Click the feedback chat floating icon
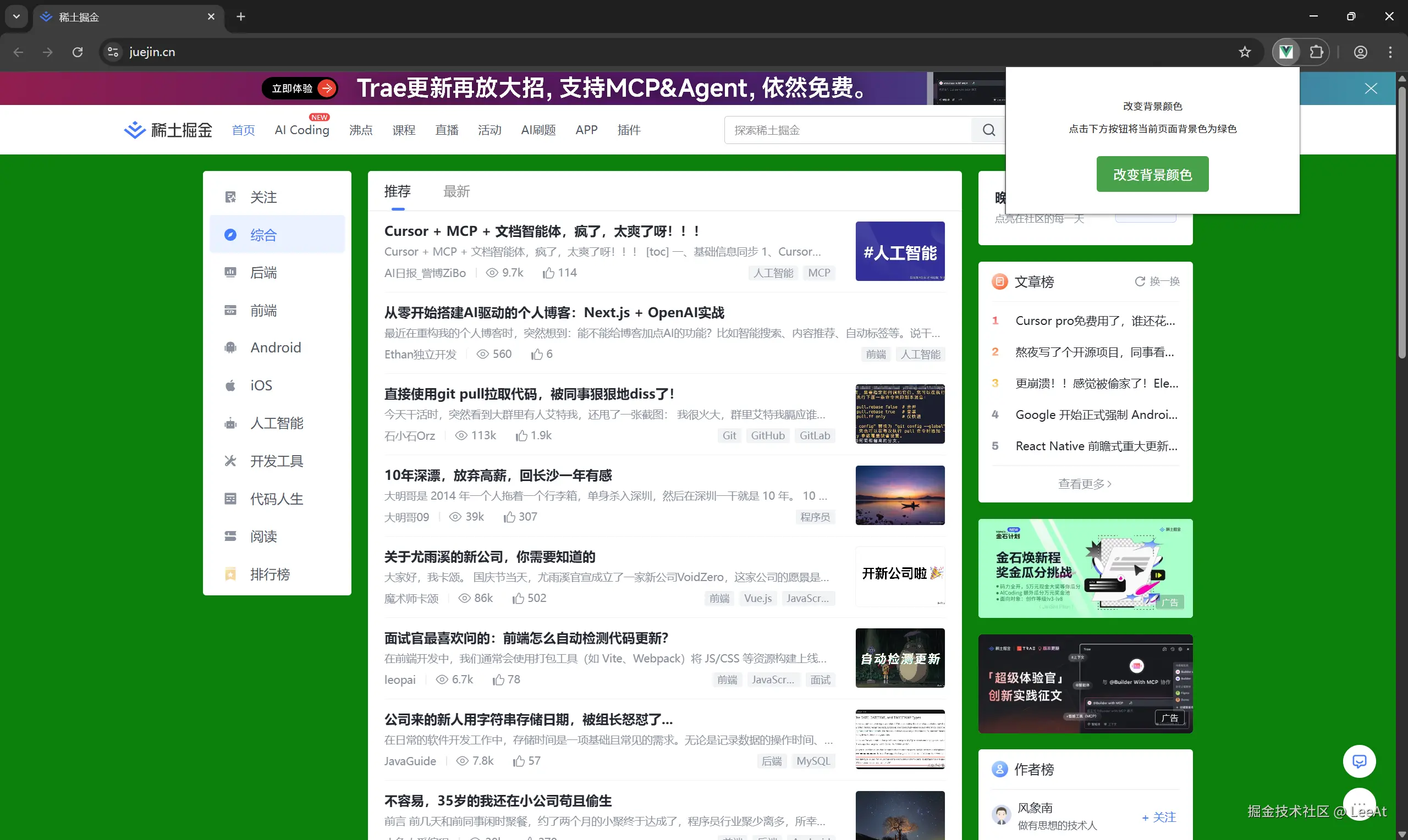The width and height of the screenshot is (1408, 840). coord(1358,761)
